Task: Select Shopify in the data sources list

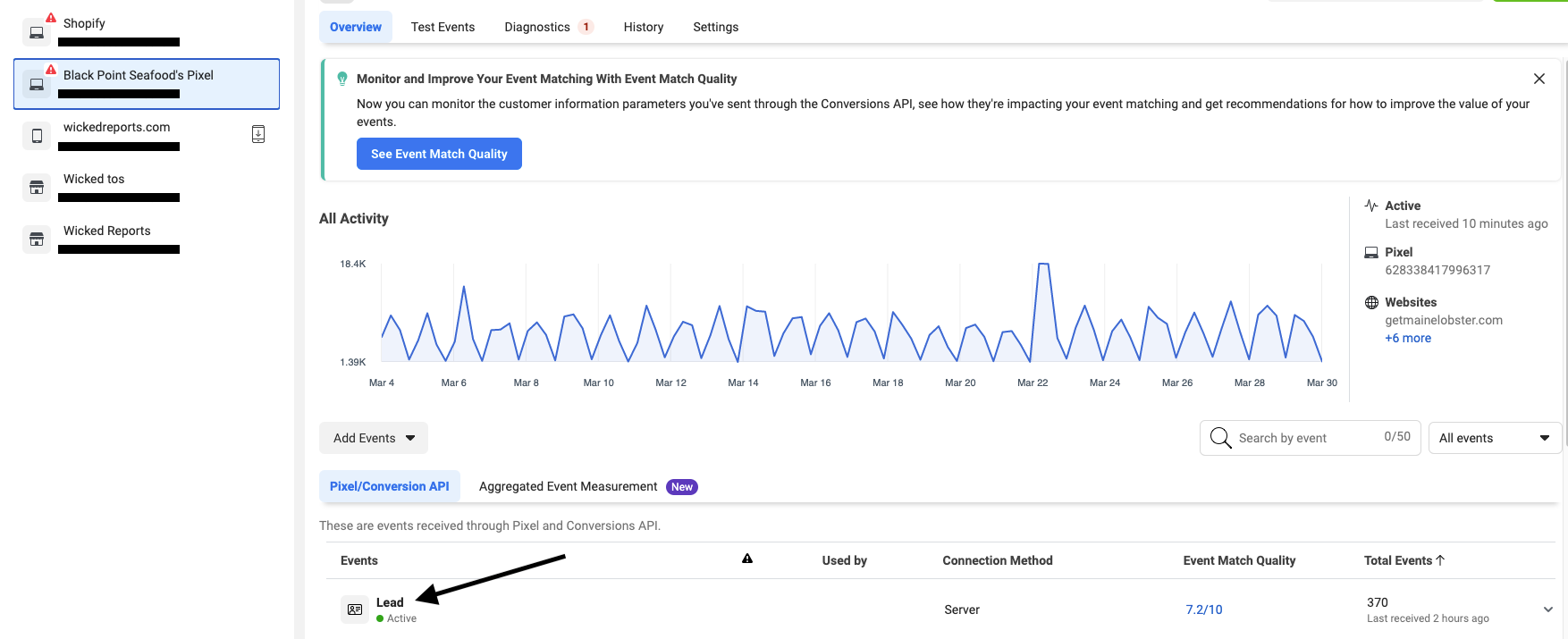Action: 147,32
